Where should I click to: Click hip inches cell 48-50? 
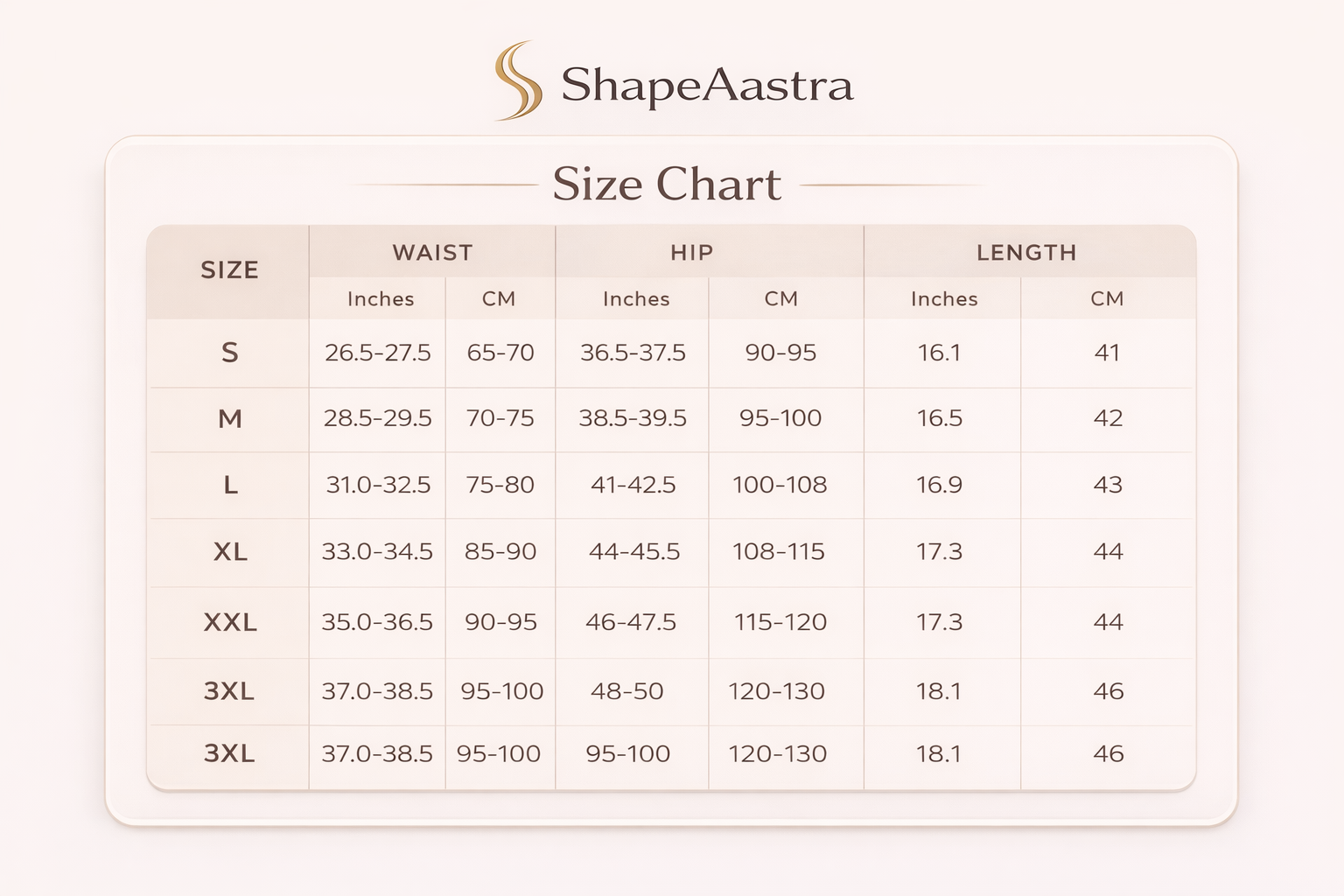coord(626,691)
